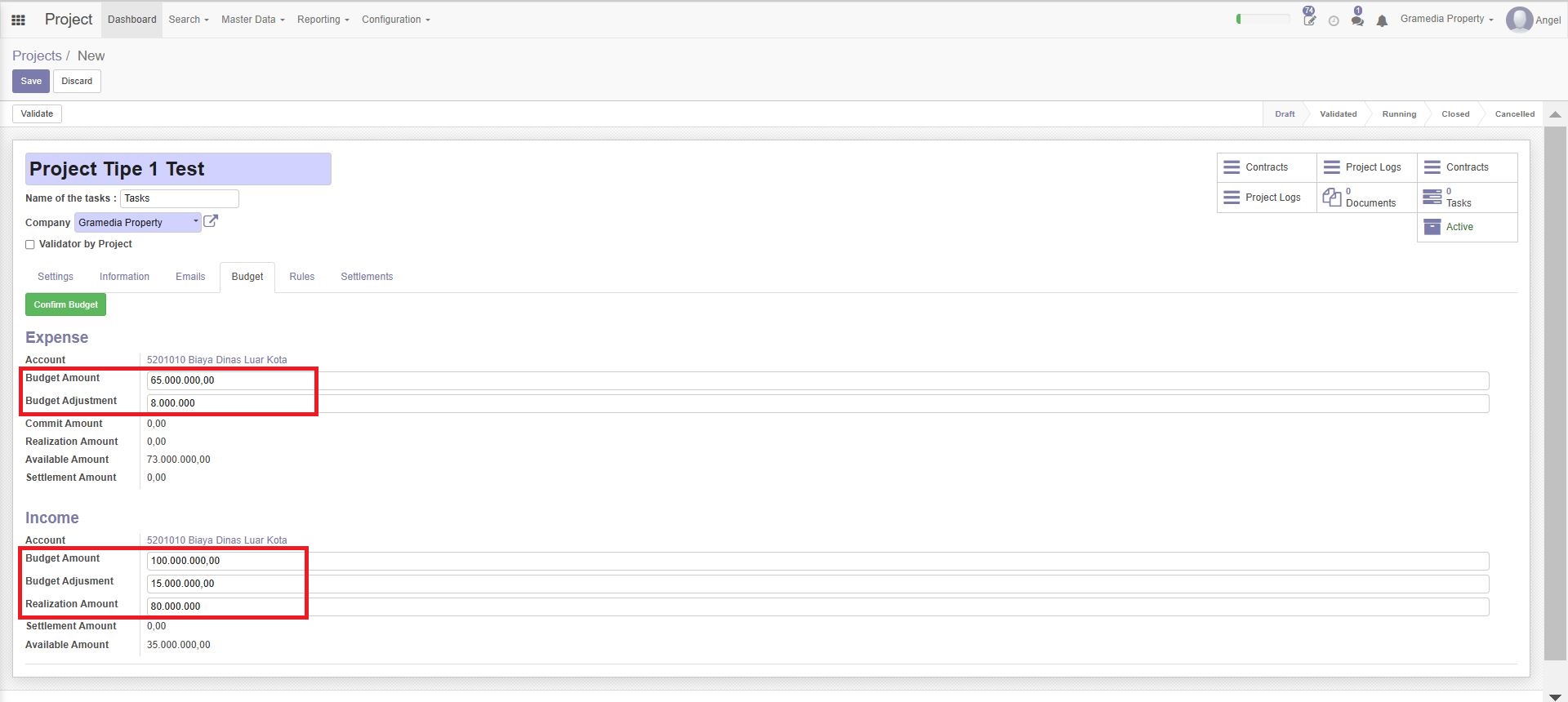The height and width of the screenshot is (702, 1568).
Task: Select the Running status stage
Action: pos(1399,114)
